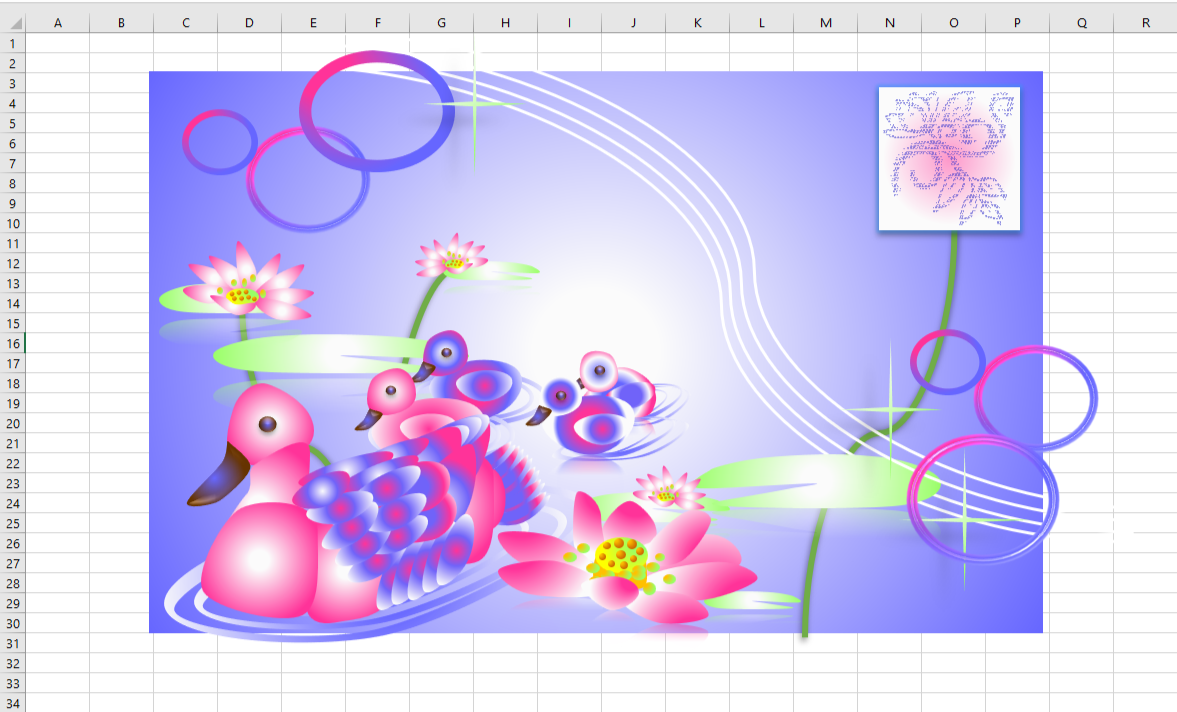1177x712 pixels.
Task: Select column I header
Action: 570,23
